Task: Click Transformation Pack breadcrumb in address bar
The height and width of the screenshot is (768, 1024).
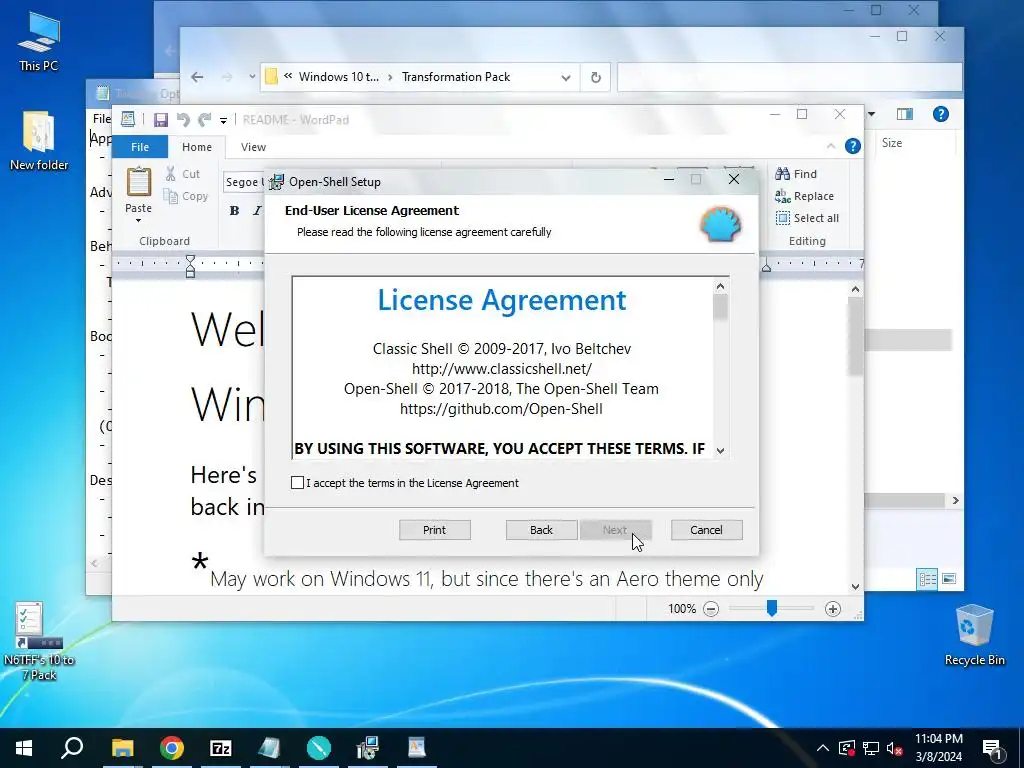Action: click(x=456, y=77)
